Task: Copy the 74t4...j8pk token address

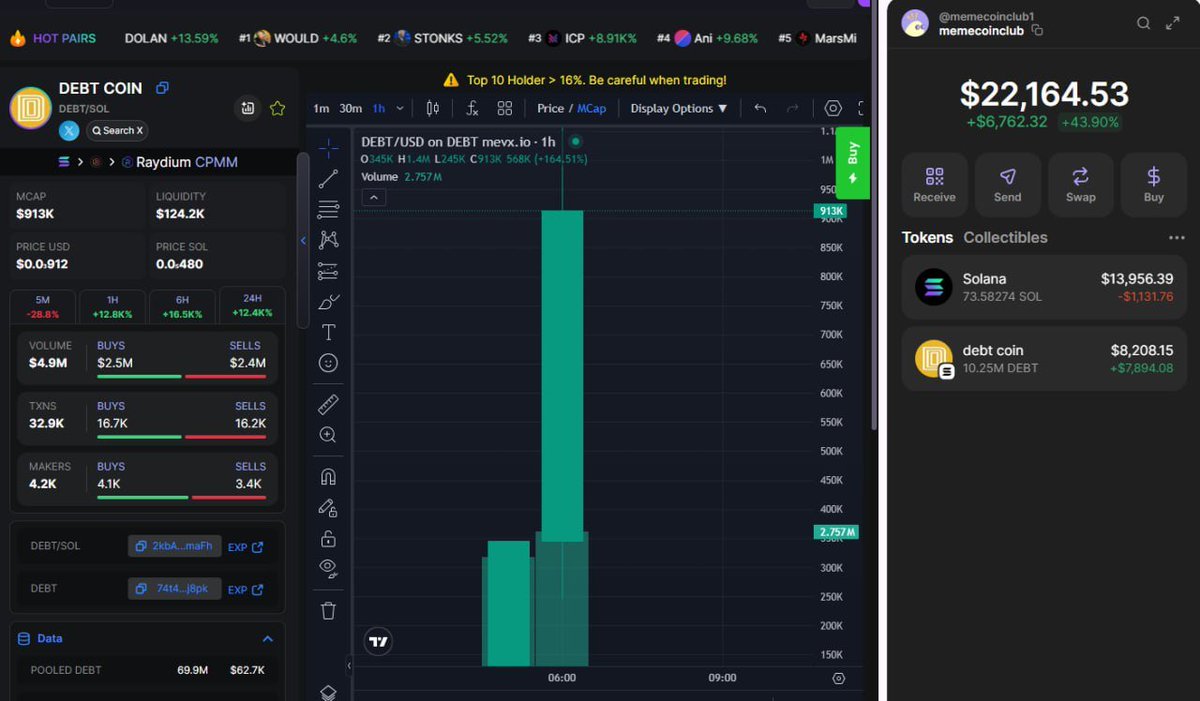Action: (x=174, y=588)
